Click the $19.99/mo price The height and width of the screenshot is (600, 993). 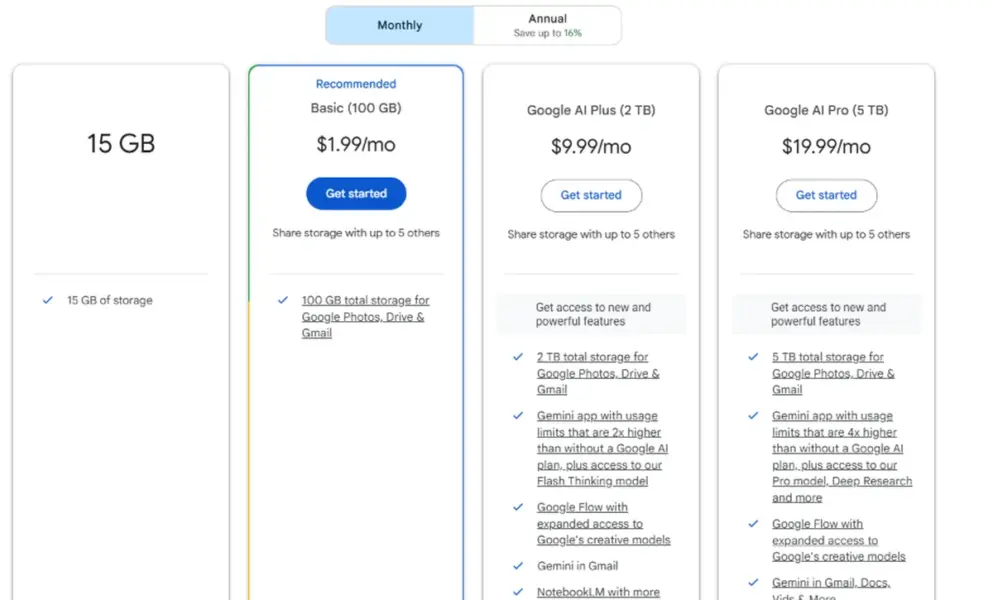click(826, 146)
